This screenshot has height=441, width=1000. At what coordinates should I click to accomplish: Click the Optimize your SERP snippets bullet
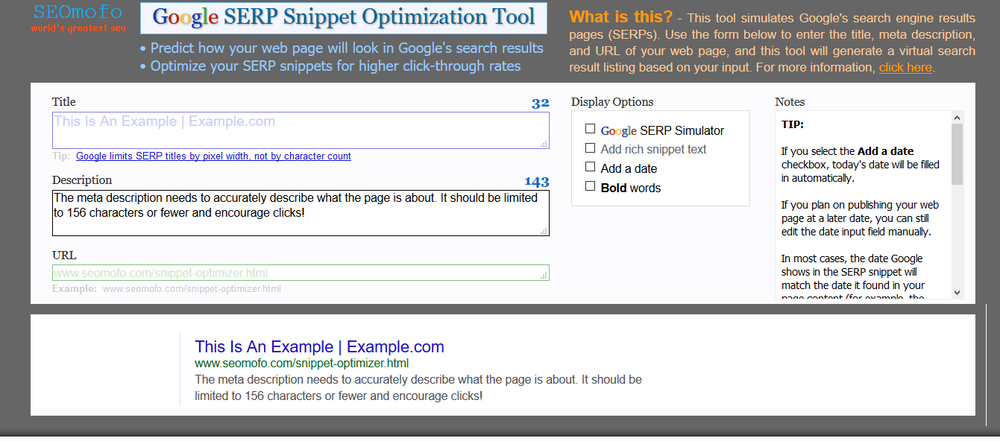click(x=330, y=66)
